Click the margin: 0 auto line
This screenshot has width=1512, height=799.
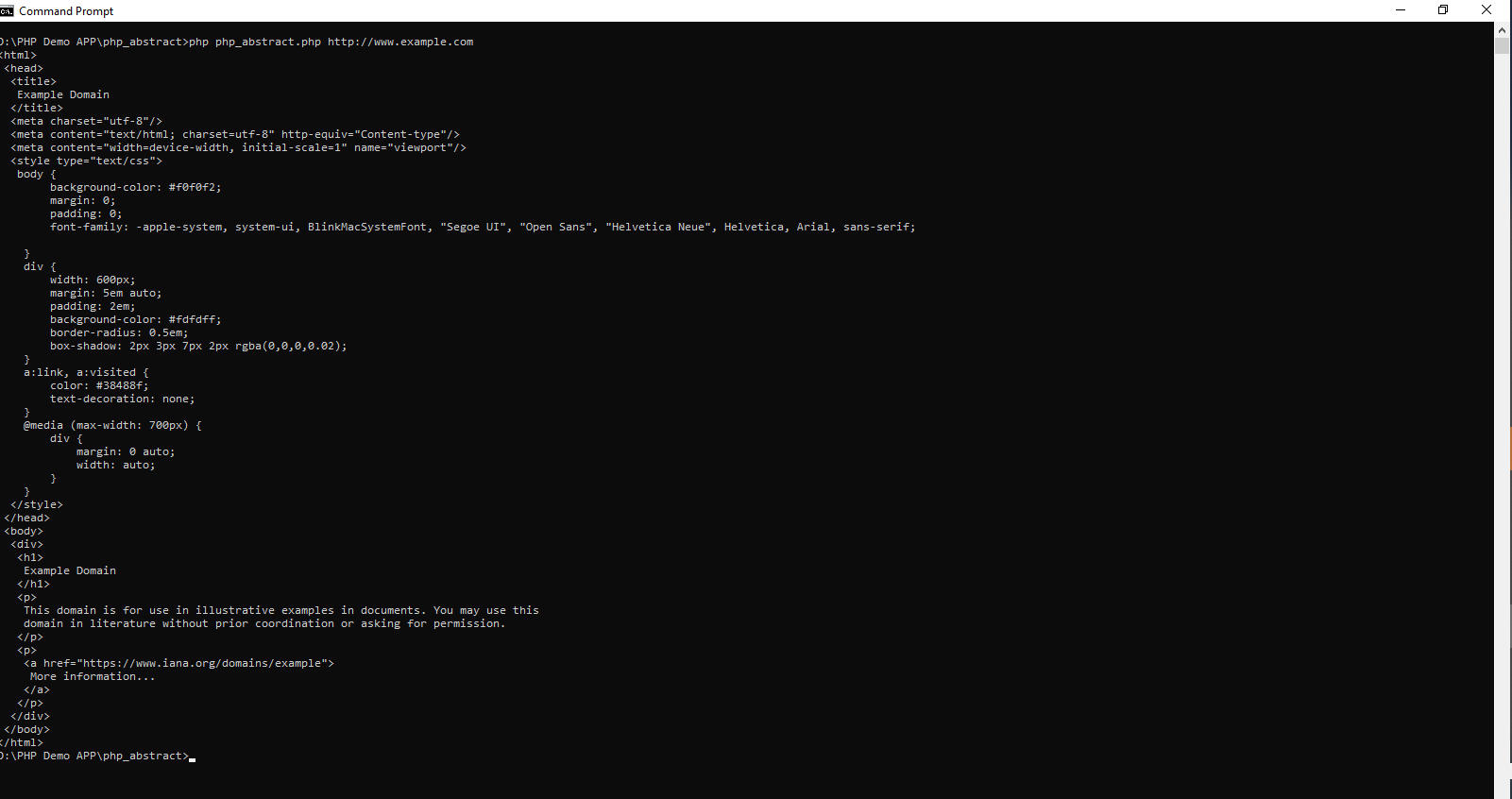[126, 451]
